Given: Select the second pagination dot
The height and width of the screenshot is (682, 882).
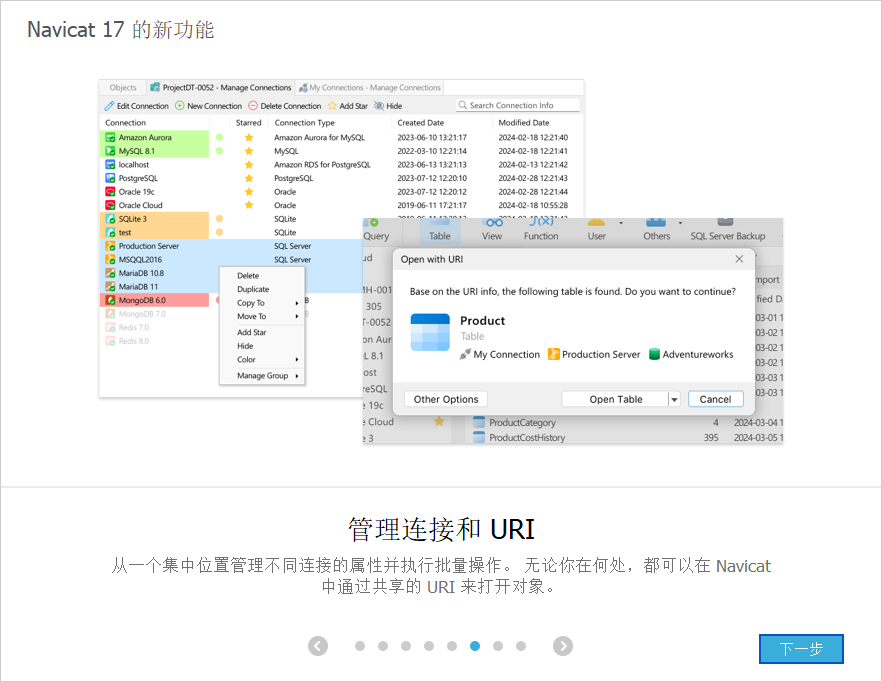Looking at the screenshot, I should 383,646.
